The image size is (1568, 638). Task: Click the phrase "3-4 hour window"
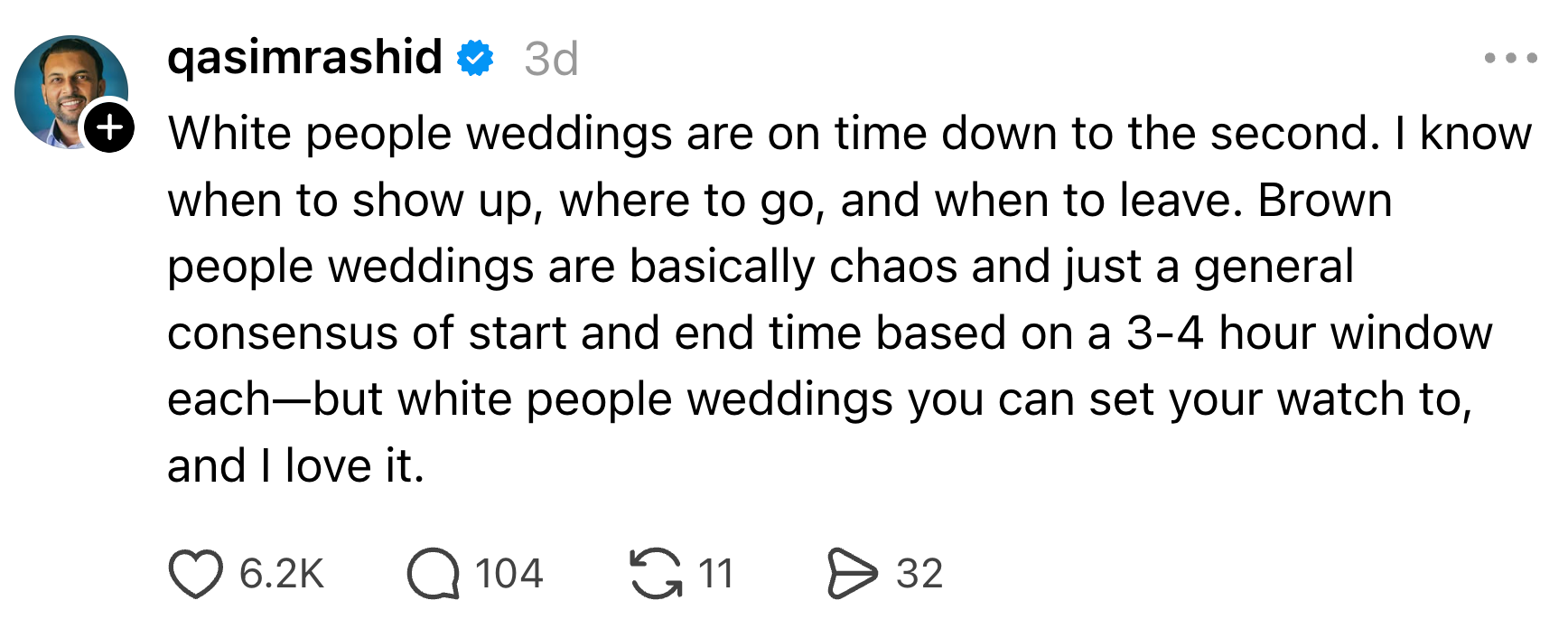click(x=1309, y=333)
